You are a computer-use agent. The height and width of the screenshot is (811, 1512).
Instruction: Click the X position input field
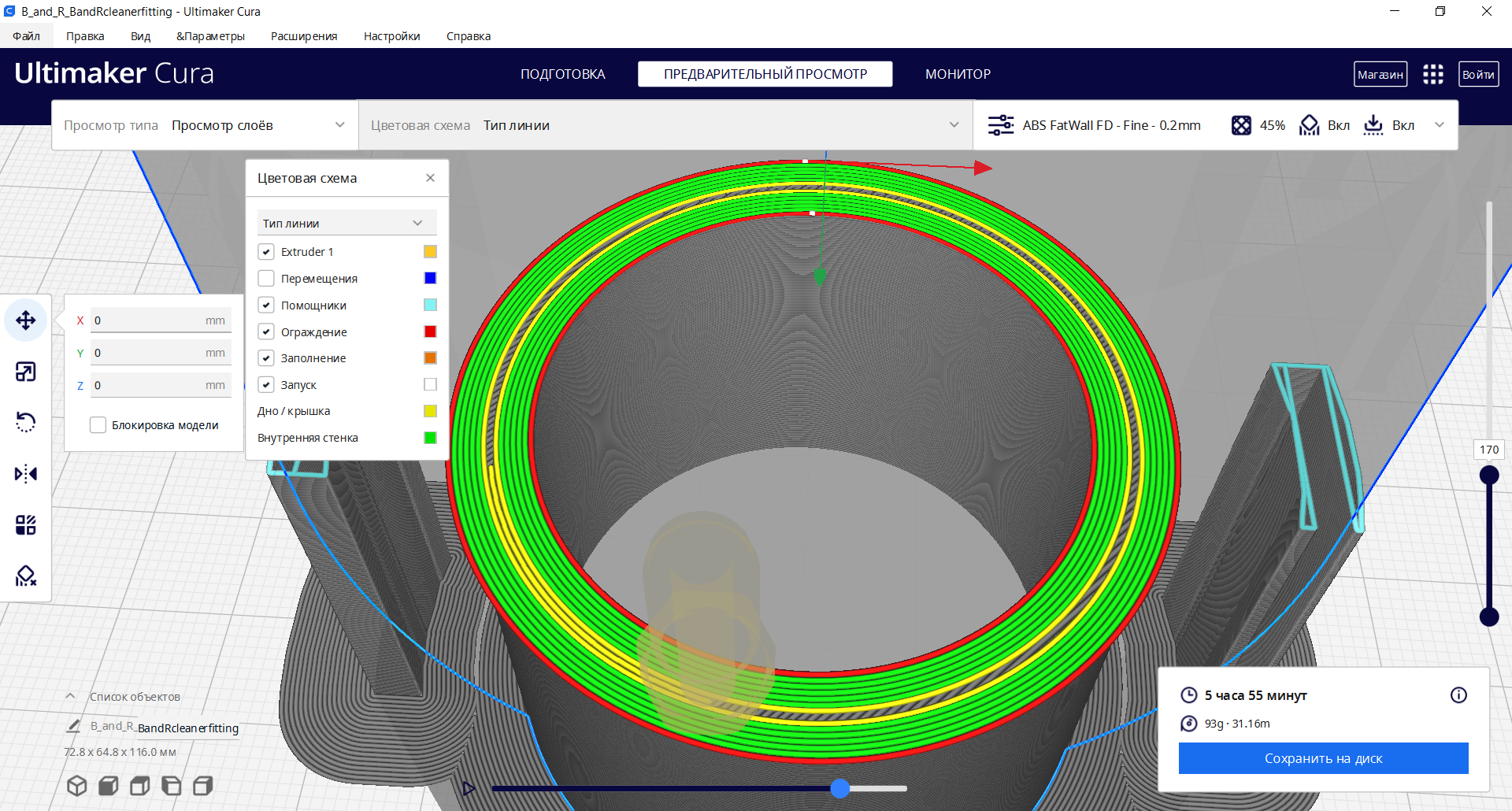click(161, 320)
